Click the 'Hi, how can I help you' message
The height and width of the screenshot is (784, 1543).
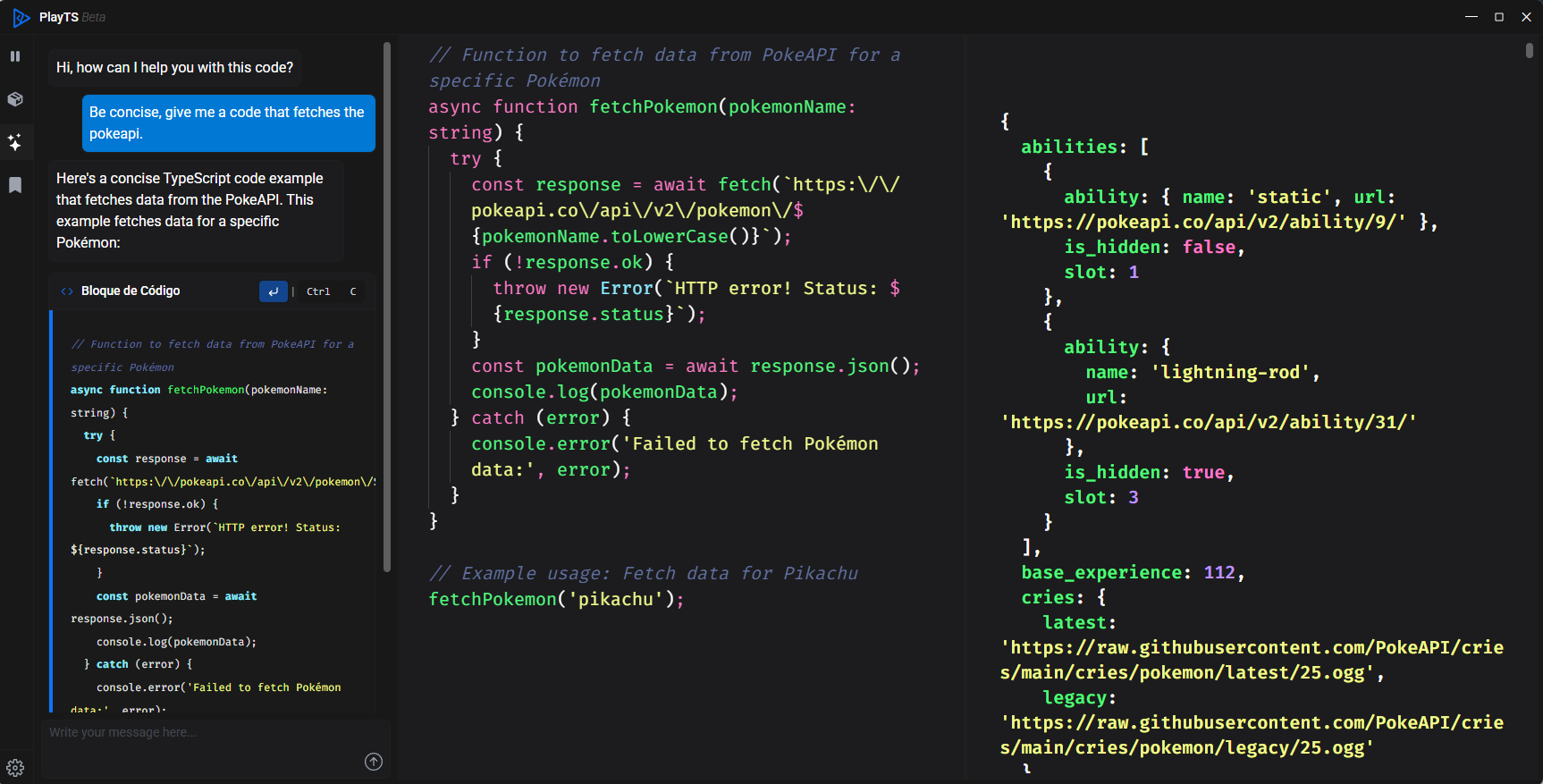175,68
